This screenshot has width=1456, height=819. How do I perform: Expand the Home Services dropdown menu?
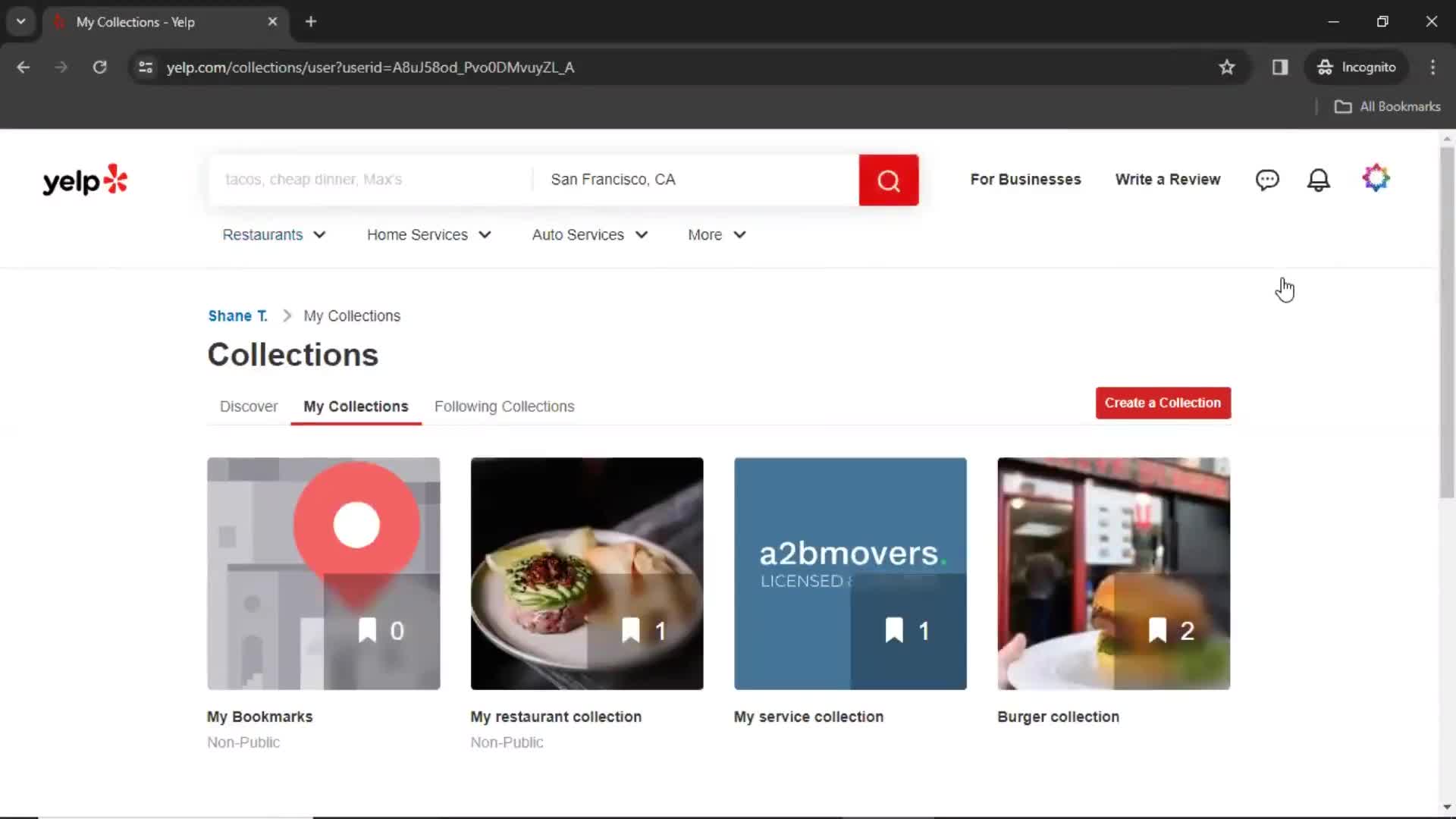click(430, 234)
